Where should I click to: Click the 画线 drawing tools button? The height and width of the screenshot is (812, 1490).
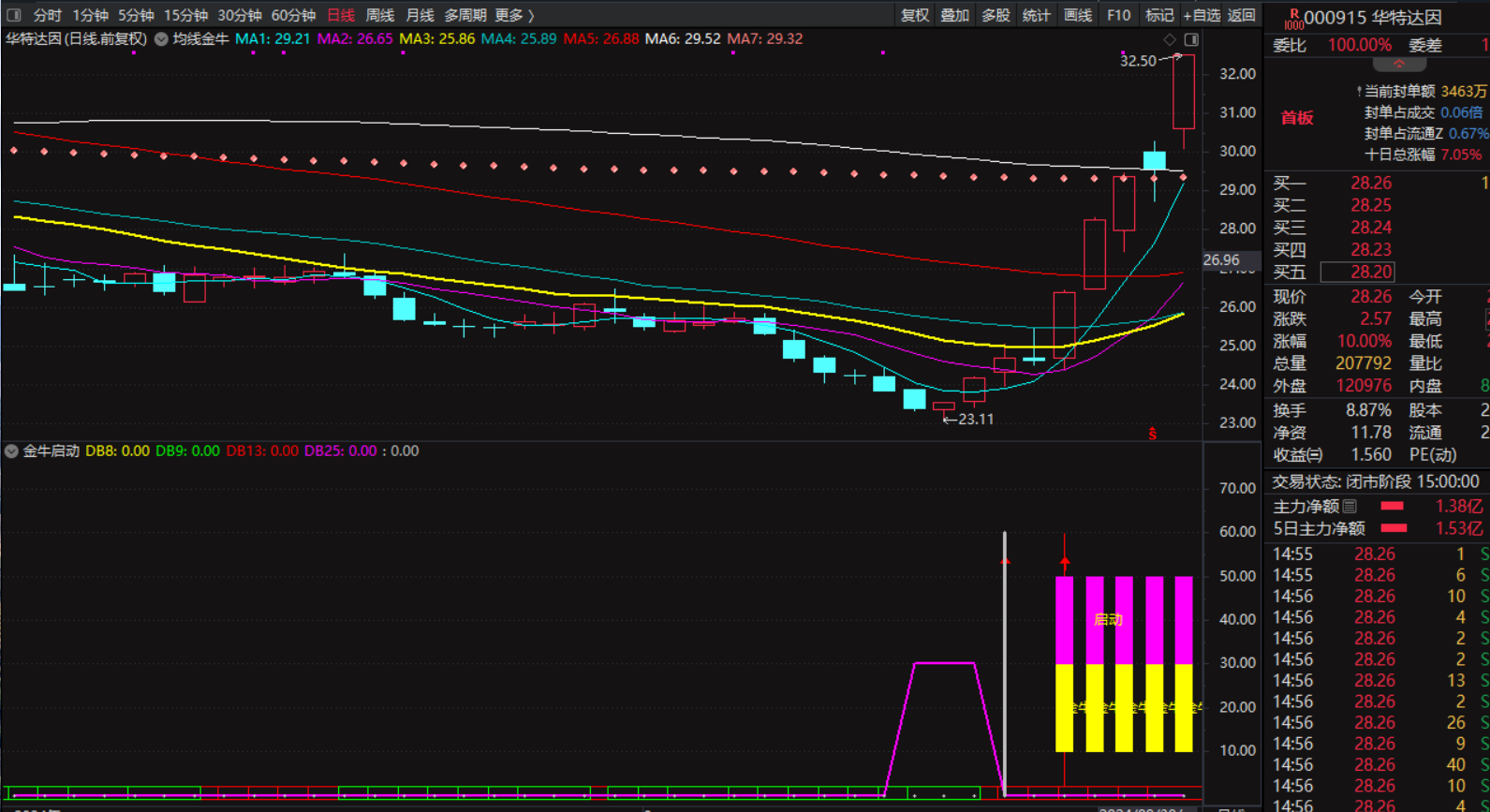(x=1077, y=15)
